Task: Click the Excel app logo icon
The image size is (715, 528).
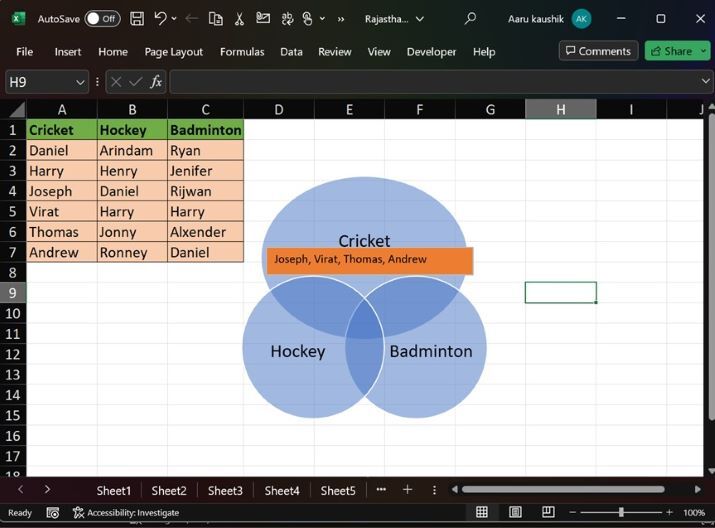Action: tap(18, 19)
